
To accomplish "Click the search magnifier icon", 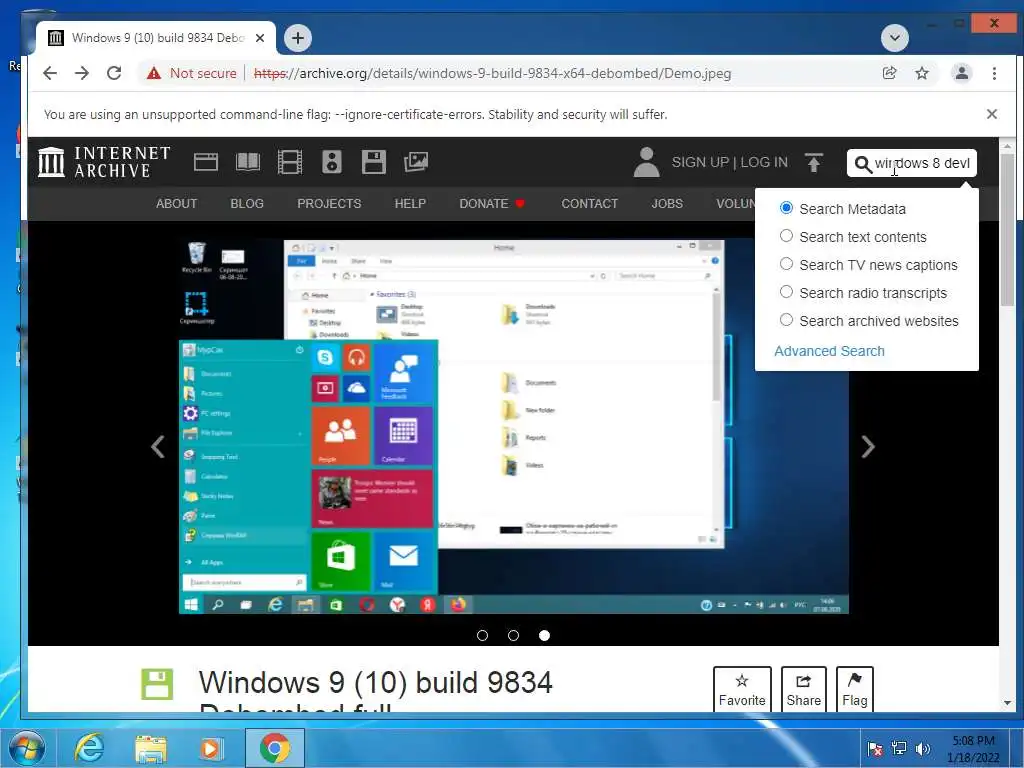I will [863, 164].
